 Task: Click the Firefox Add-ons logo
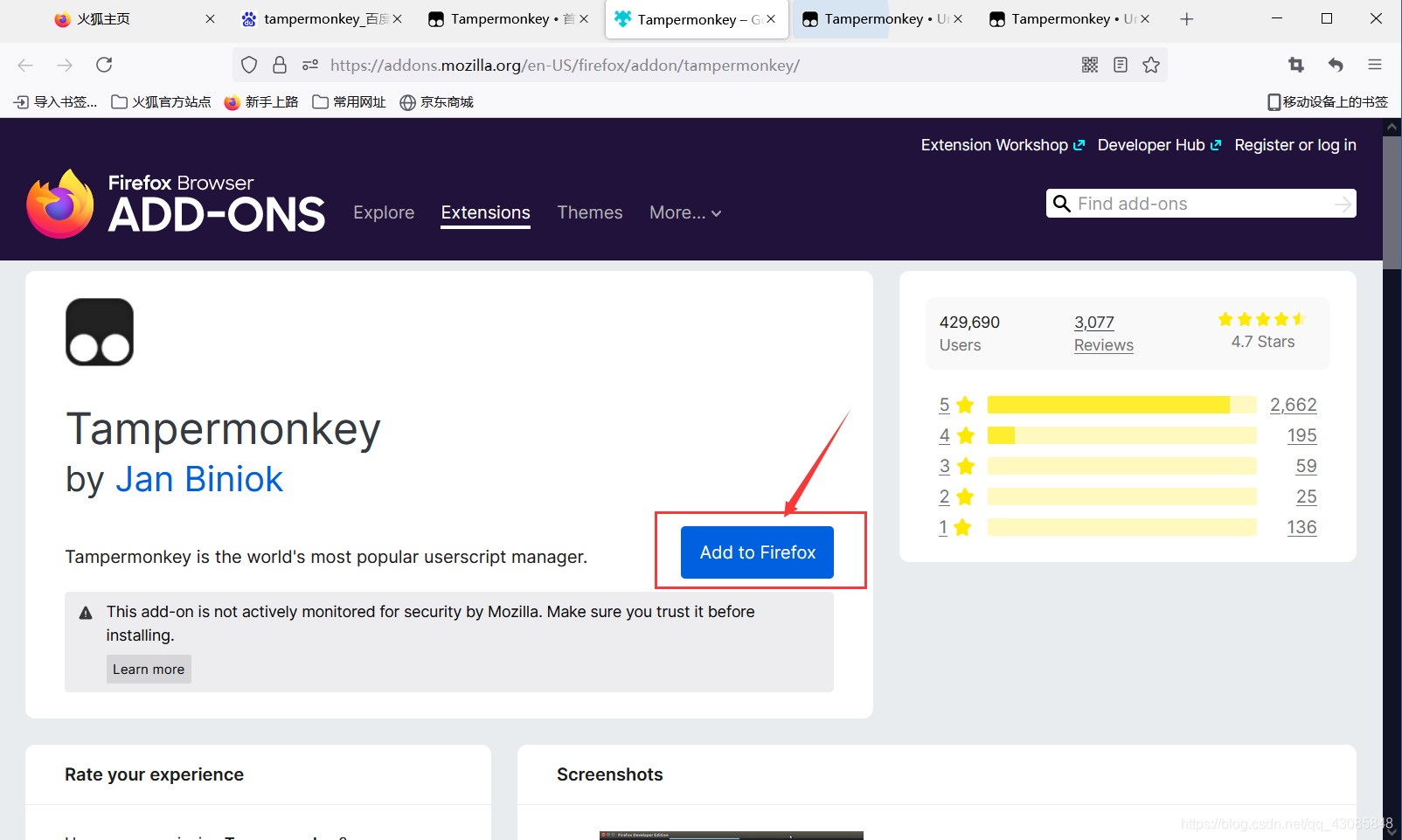pyautogui.click(x=176, y=204)
